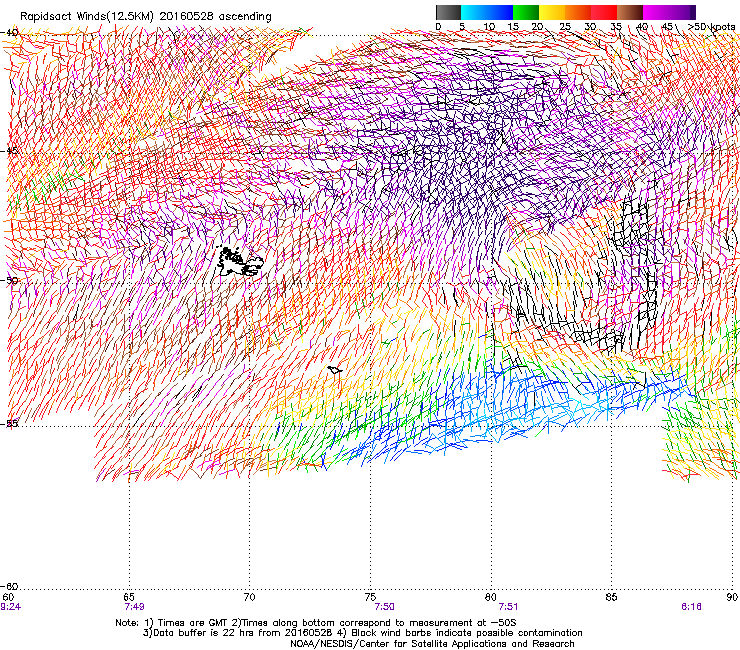Click the magenta 40-45 knots legend segment
This screenshot has height=650, width=740.
(656, 12)
